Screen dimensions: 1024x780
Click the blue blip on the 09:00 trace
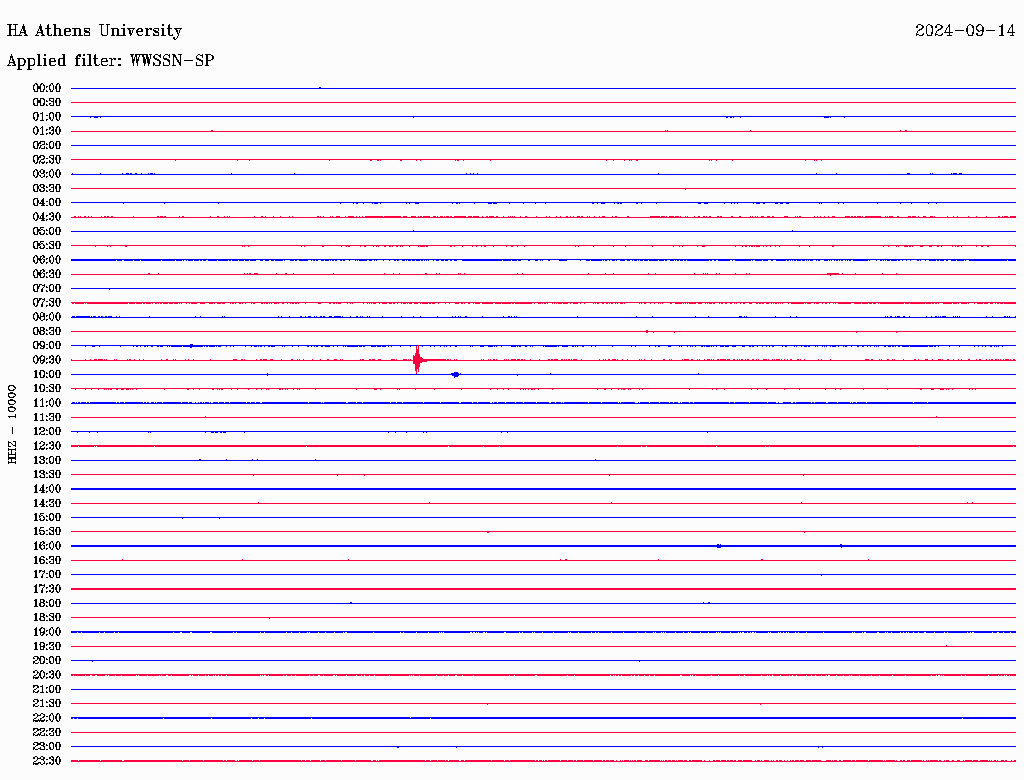coord(191,346)
